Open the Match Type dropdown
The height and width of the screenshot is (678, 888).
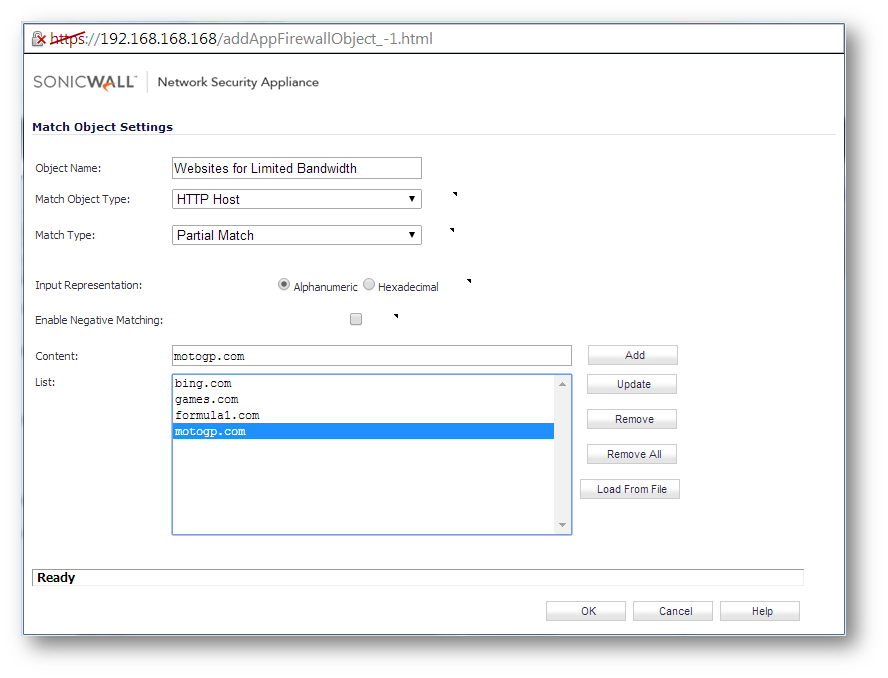tap(297, 235)
